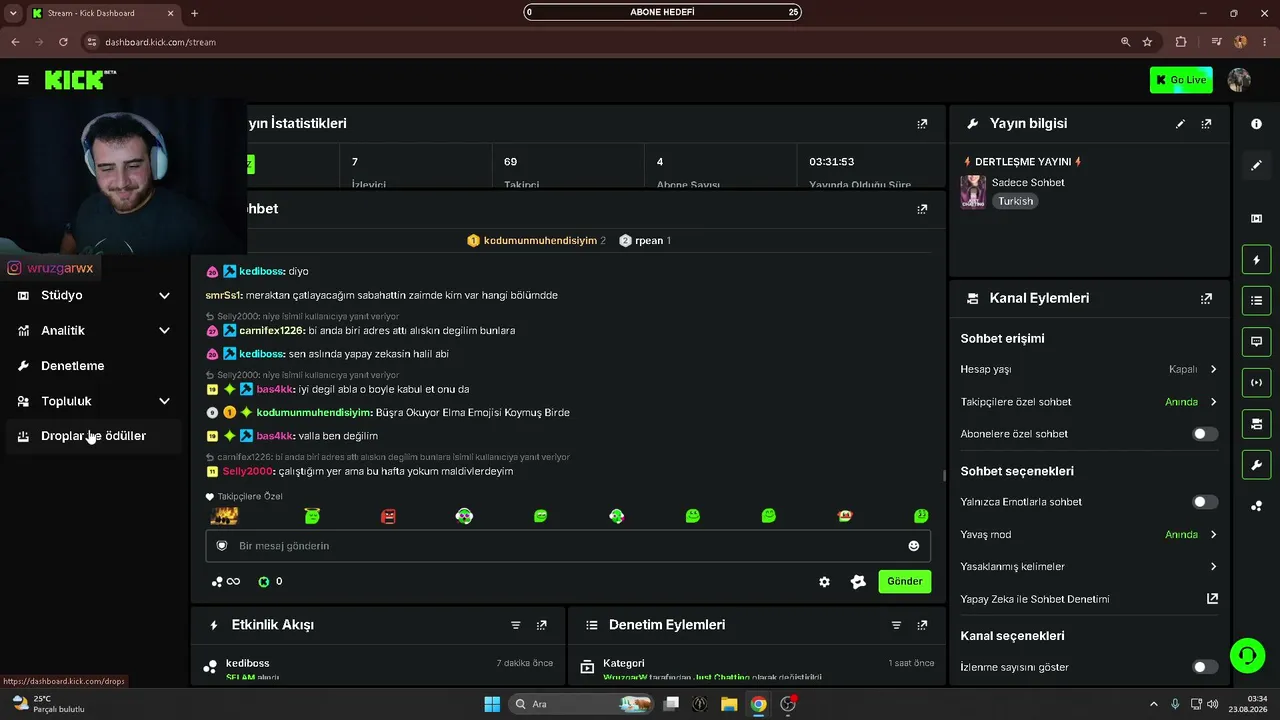Open Yasaklanmış kelimeler chevron
Image resolution: width=1280 pixels, height=720 pixels.
coord(1213,567)
